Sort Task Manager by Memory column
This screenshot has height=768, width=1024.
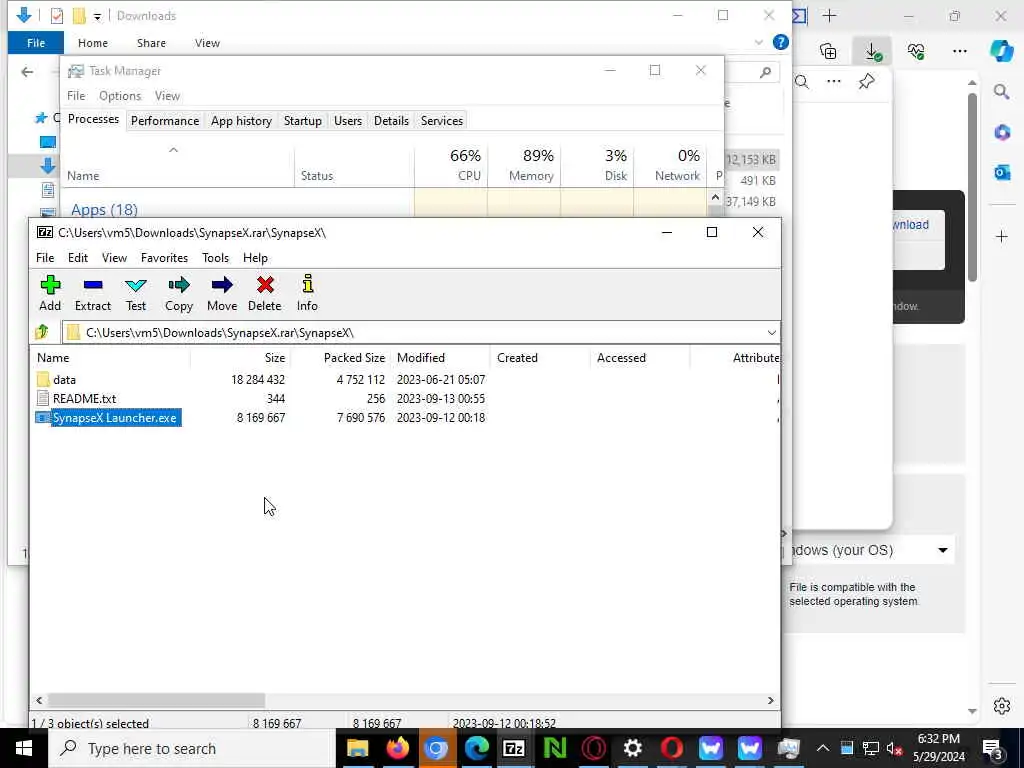(x=524, y=165)
